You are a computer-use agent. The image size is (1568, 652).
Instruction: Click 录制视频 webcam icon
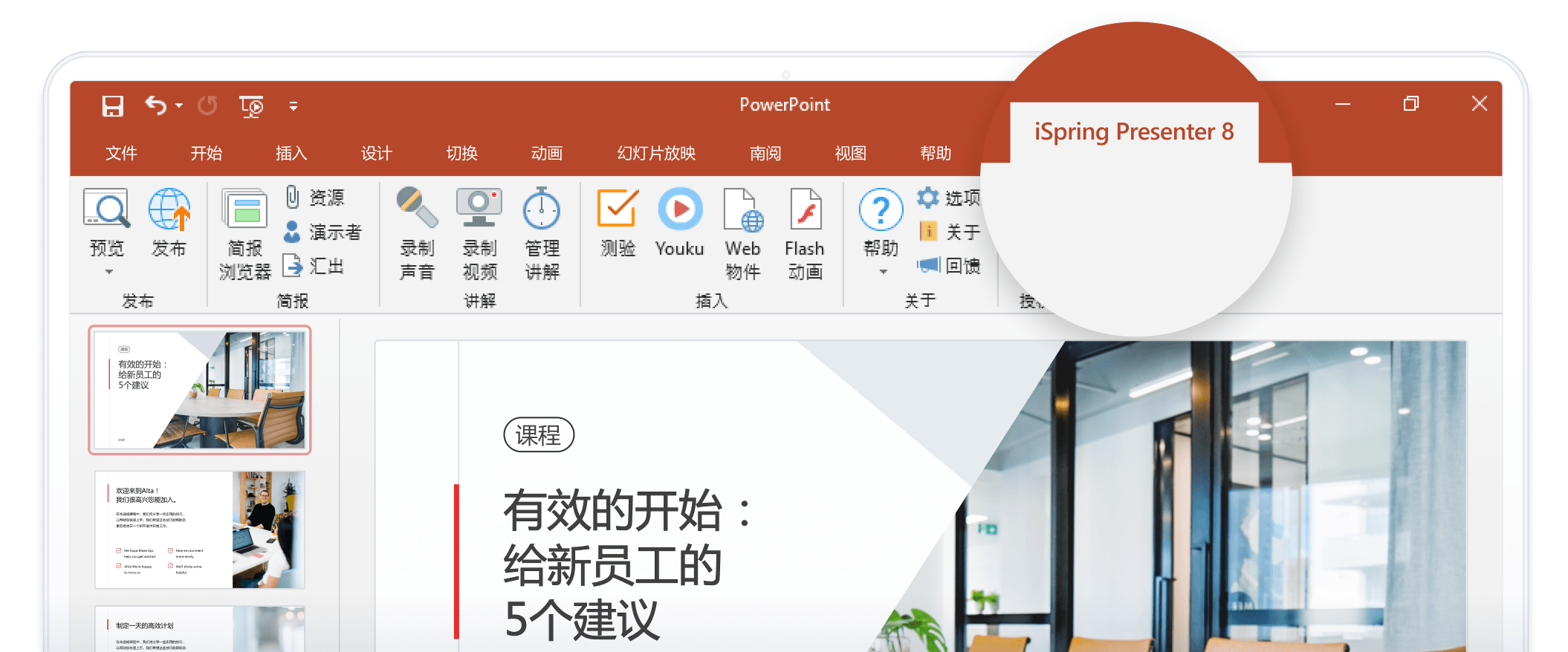(x=479, y=208)
